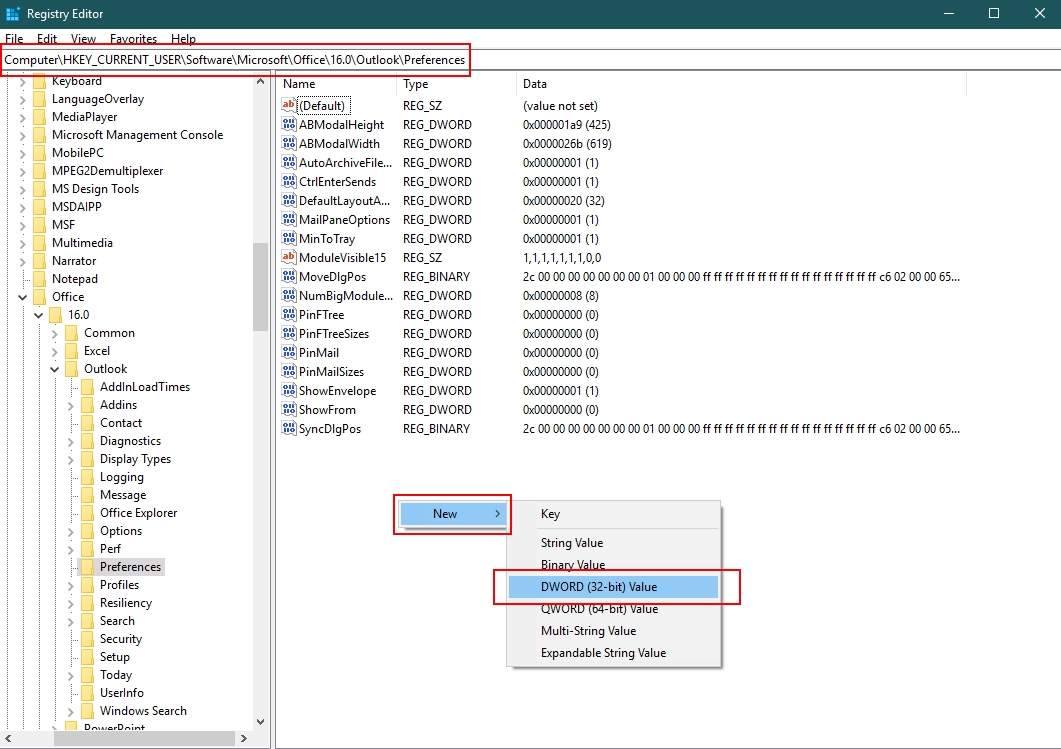Viewport: 1061px width, 749px height.
Task: Click the Data column header
Action: (535, 84)
